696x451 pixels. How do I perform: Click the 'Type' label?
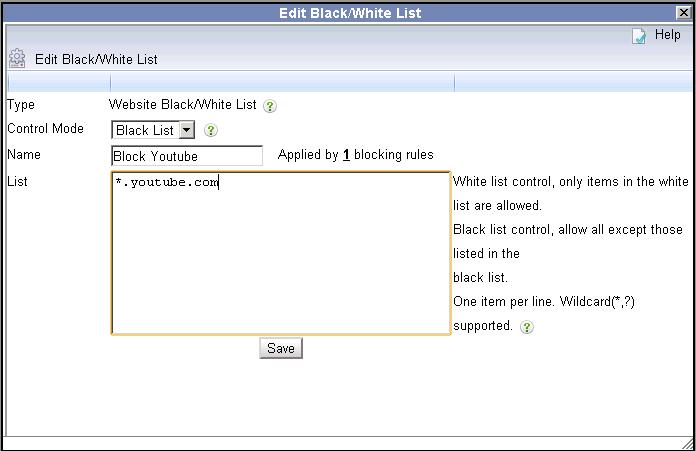(x=21, y=105)
